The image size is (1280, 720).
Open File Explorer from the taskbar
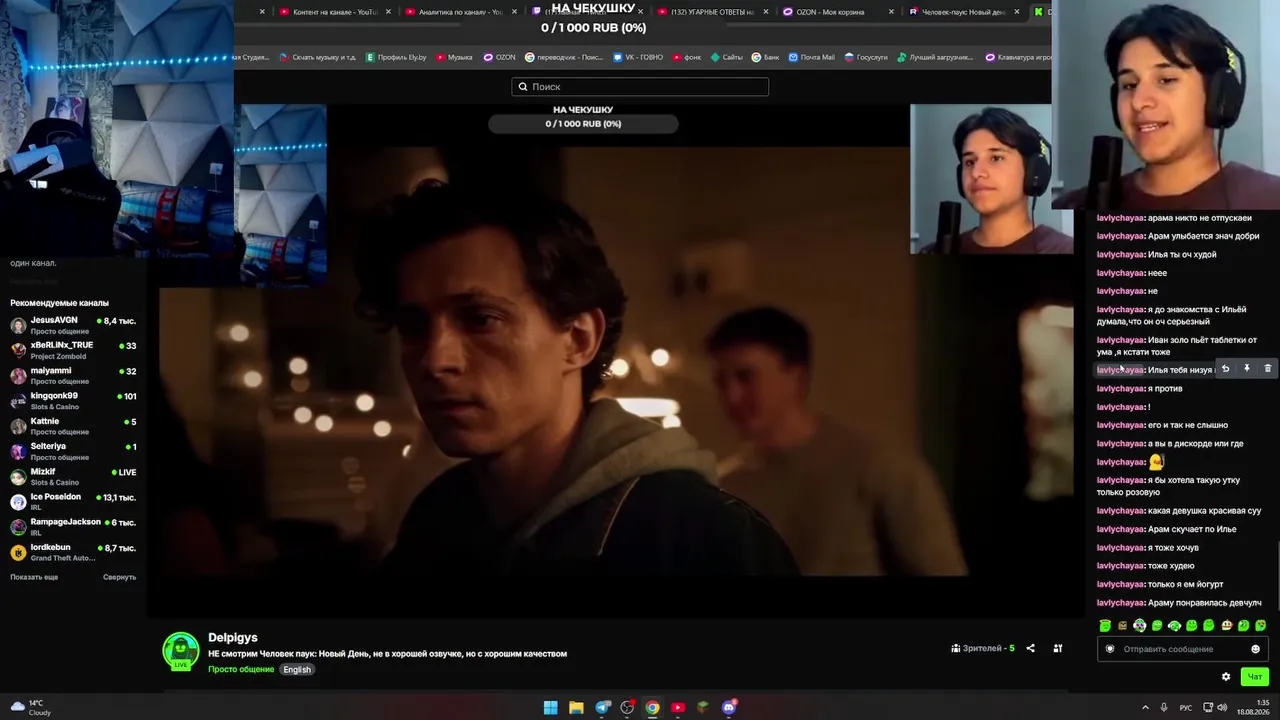click(x=576, y=708)
